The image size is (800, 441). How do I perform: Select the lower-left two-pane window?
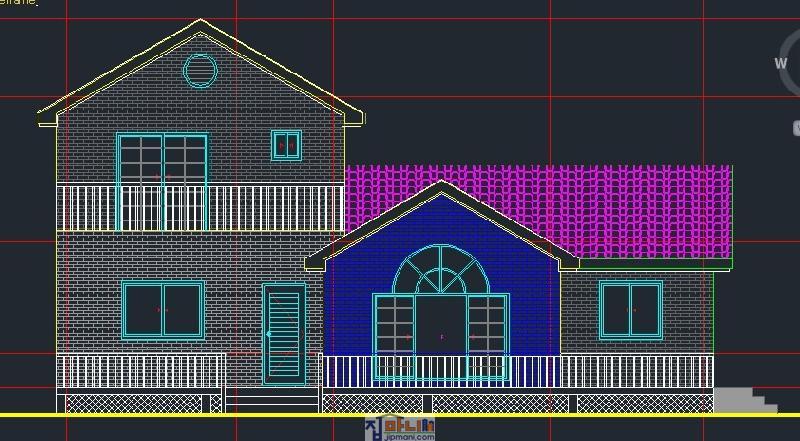coord(162,310)
